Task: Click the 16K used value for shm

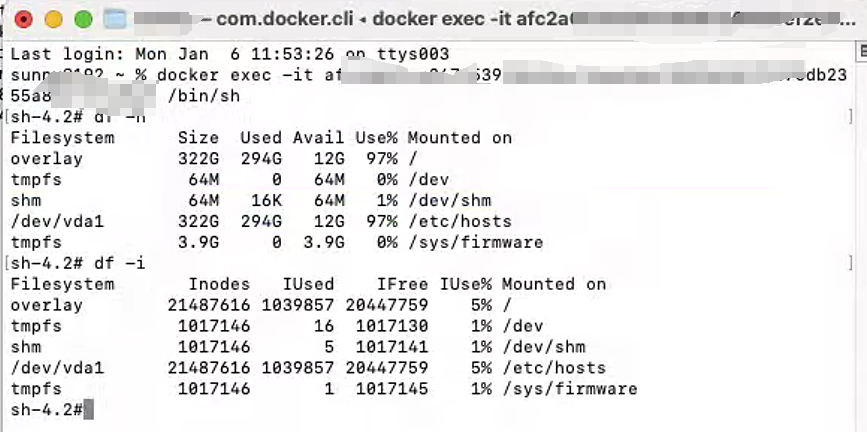Action: point(267,200)
